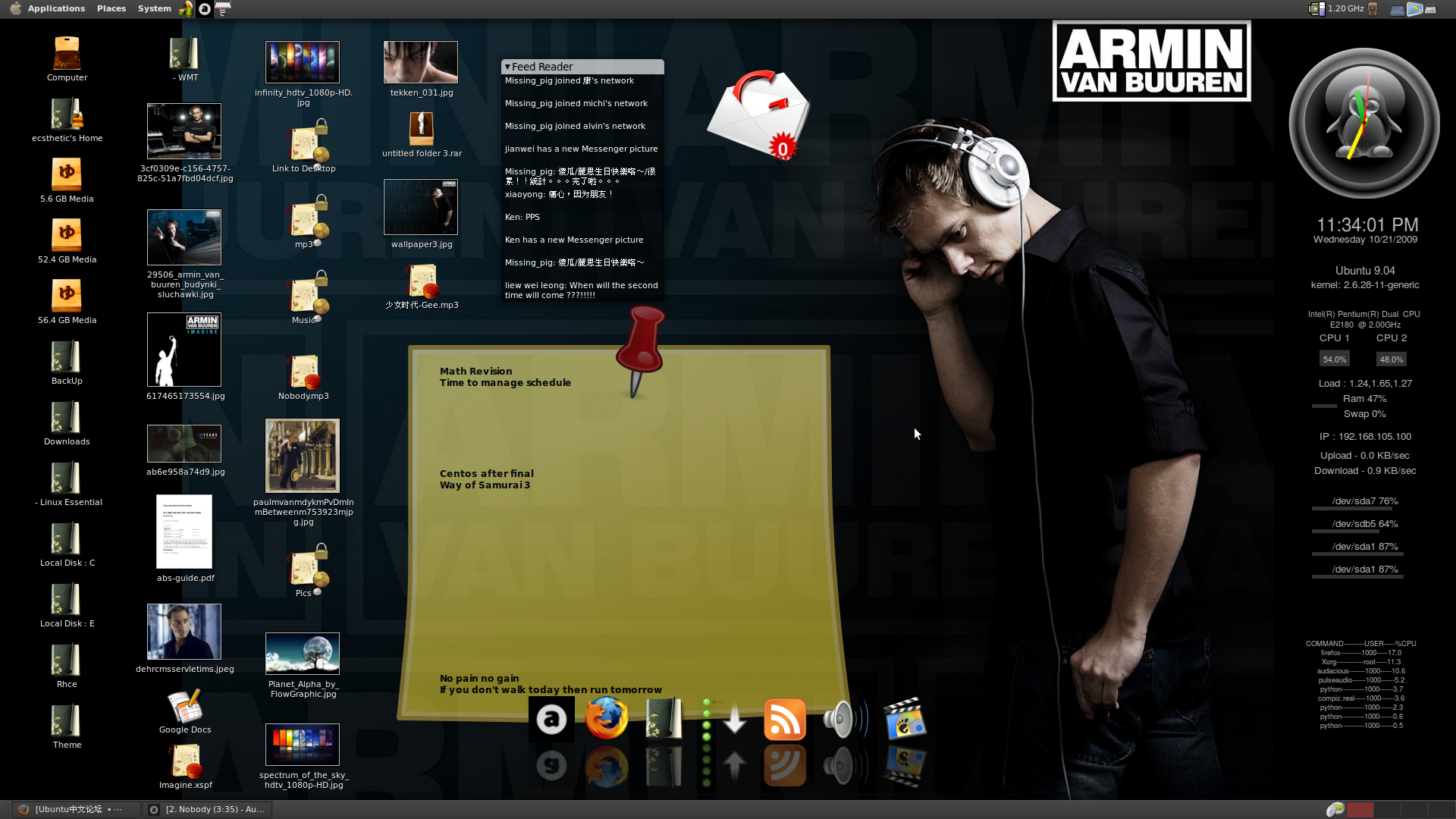Open the speaker volume dock icon
Image resolution: width=1456 pixels, height=819 pixels.
843,719
